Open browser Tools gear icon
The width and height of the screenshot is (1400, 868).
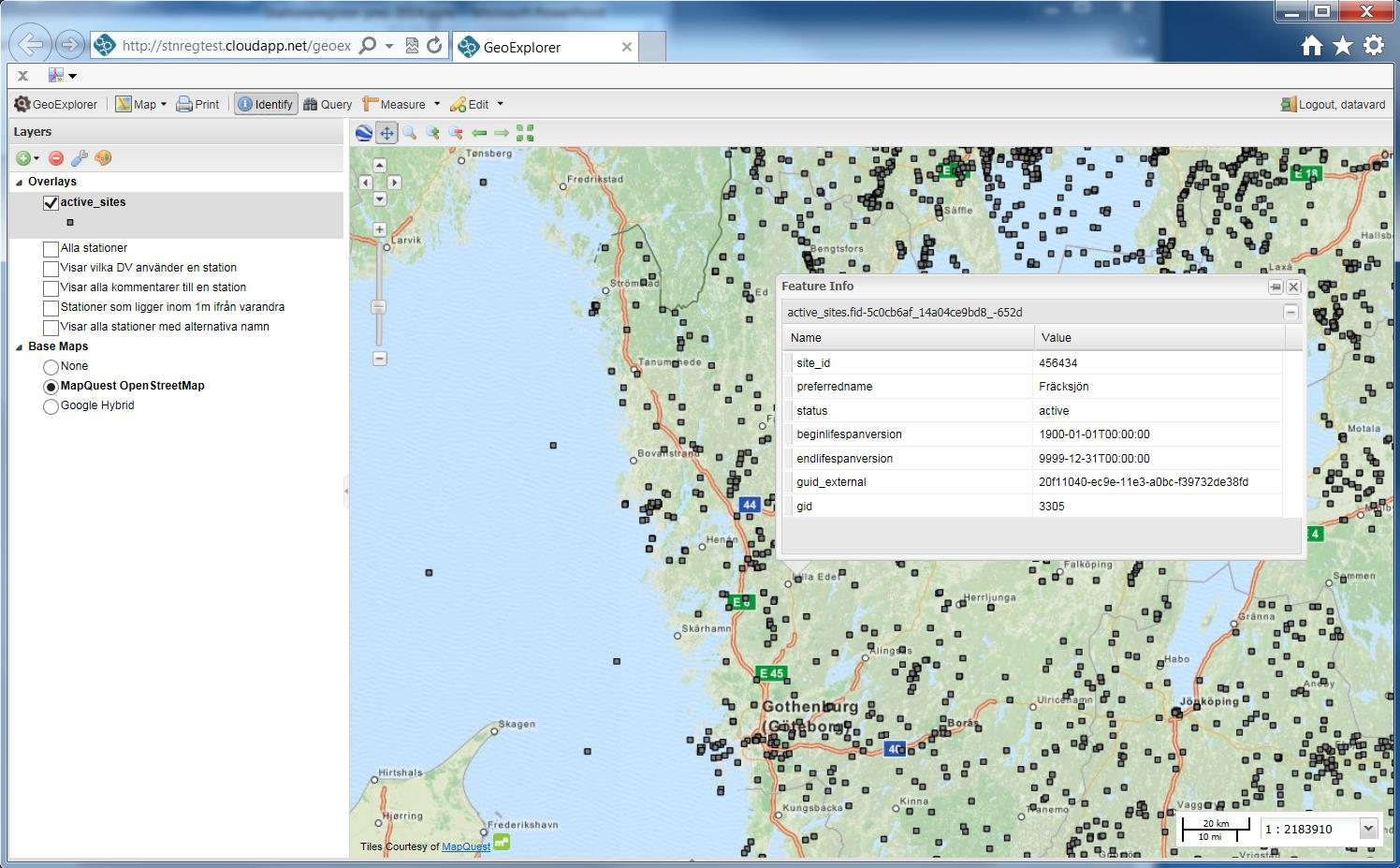pyautogui.click(x=1374, y=45)
